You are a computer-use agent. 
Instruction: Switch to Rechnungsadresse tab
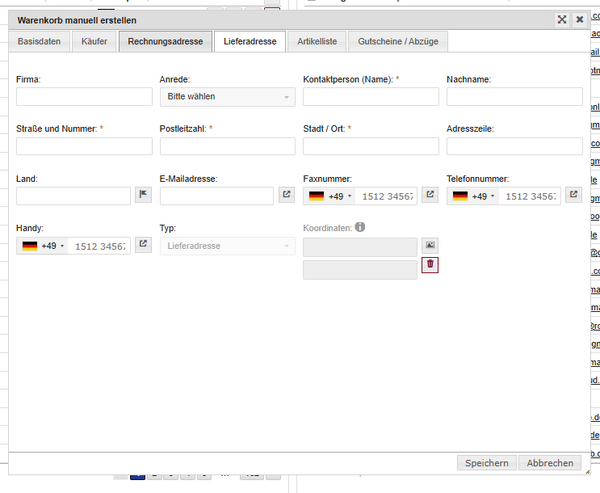click(165, 41)
